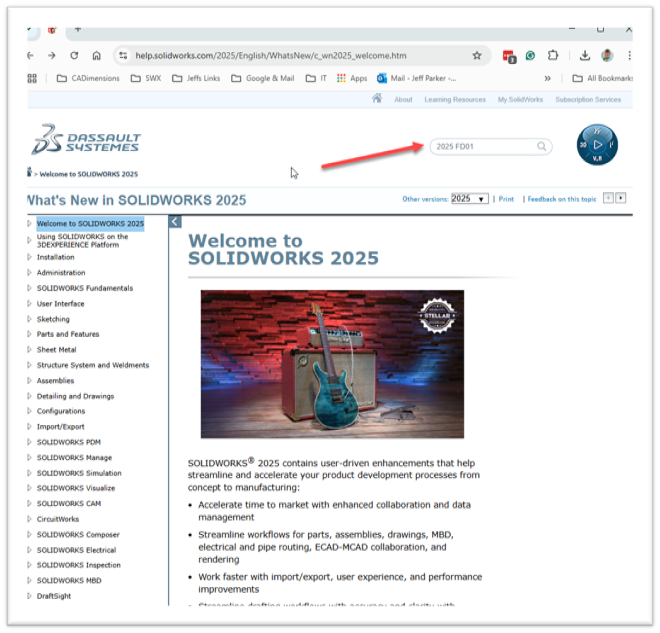Expand the Sketching topic
The image size is (660, 633).
(x=29, y=319)
